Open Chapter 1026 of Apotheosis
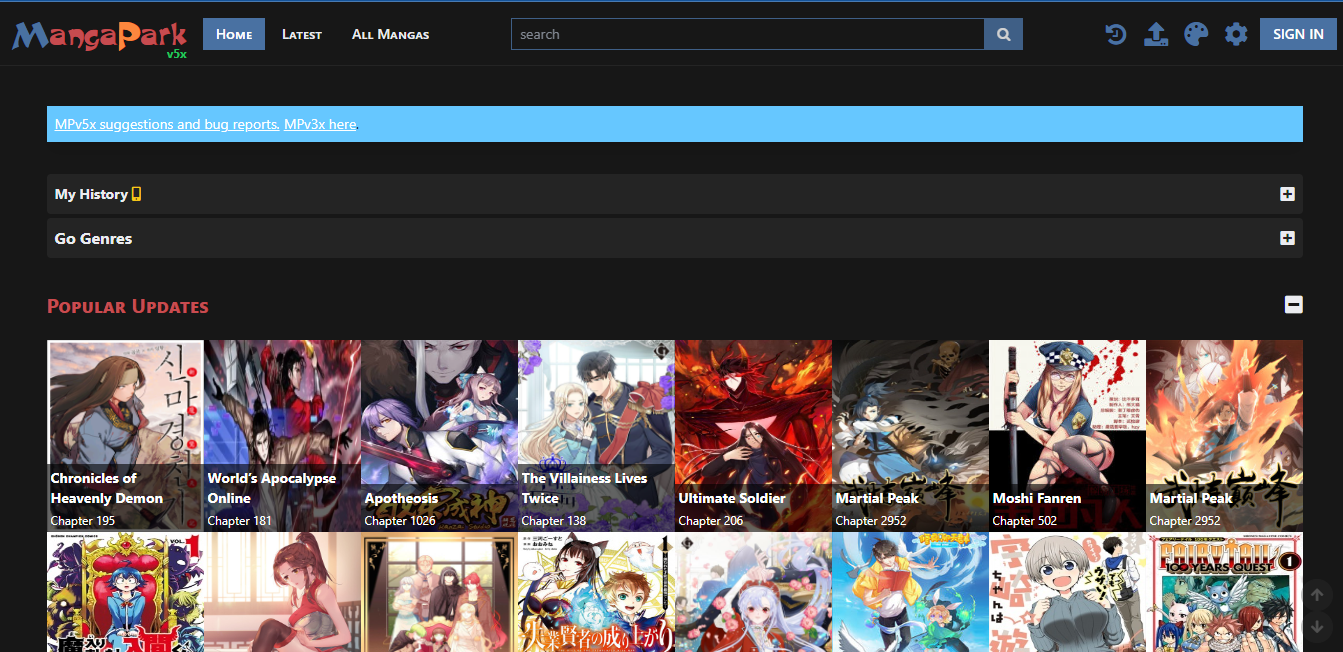The image size is (1343, 652). point(400,521)
